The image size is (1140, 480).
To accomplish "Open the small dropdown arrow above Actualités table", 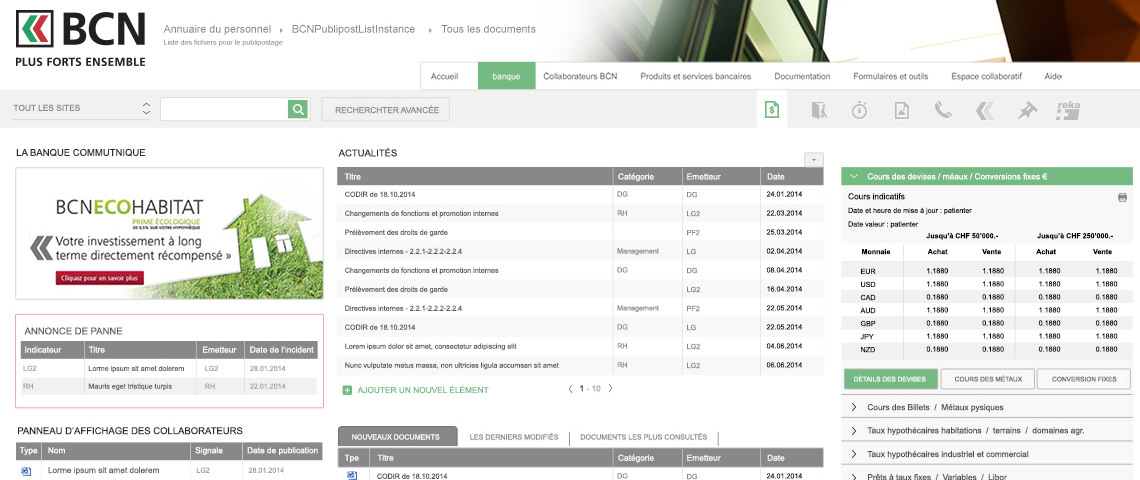I will click(814, 159).
